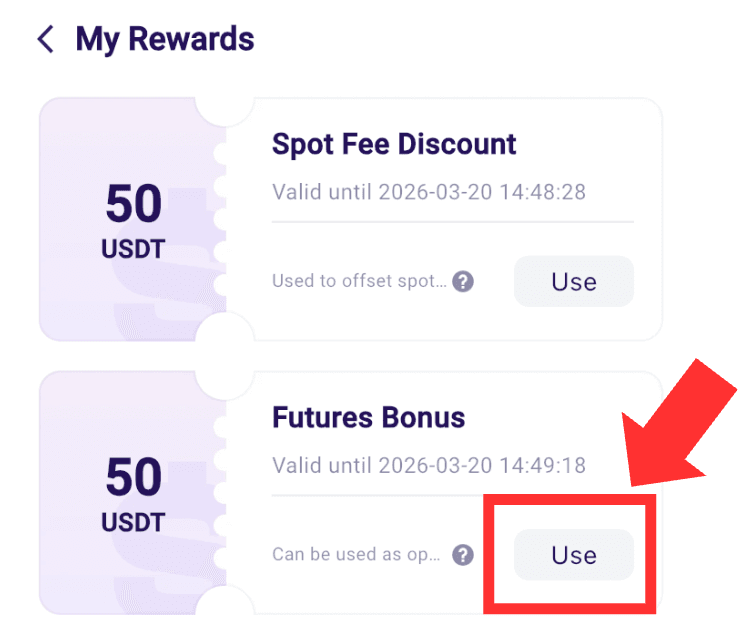Image resolution: width=756 pixels, height=638 pixels.
Task: Click USDT label on Futures Bonus coupon
Action: click(x=133, y=523)
